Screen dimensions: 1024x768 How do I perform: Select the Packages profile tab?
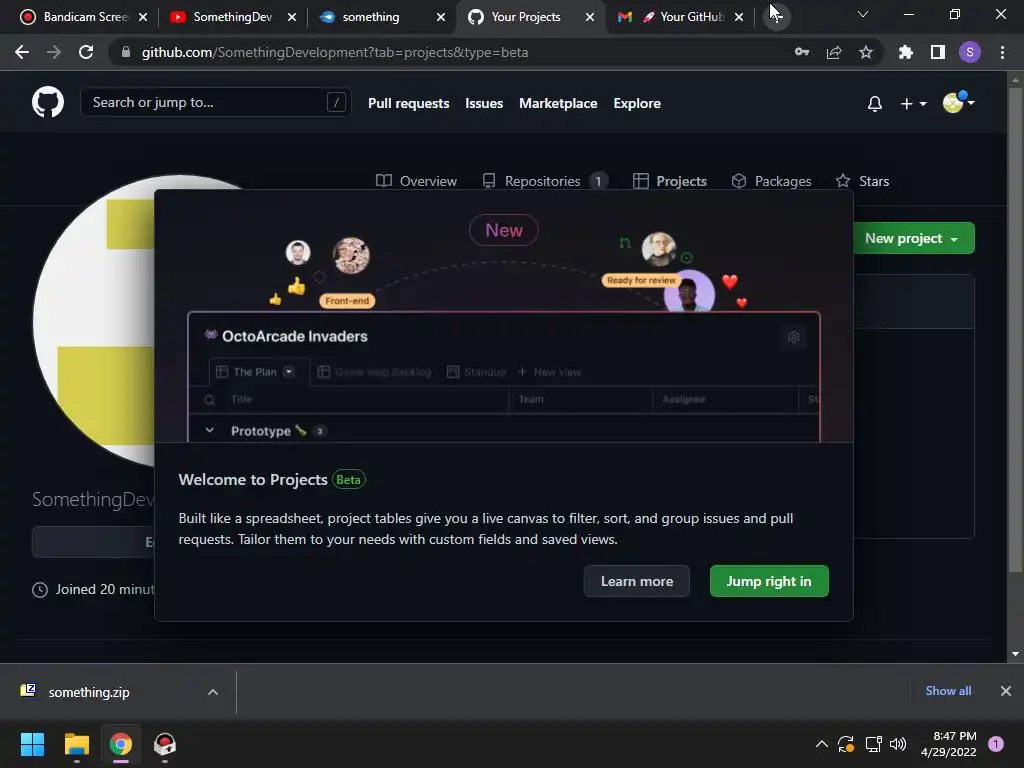tap(771, 181)
